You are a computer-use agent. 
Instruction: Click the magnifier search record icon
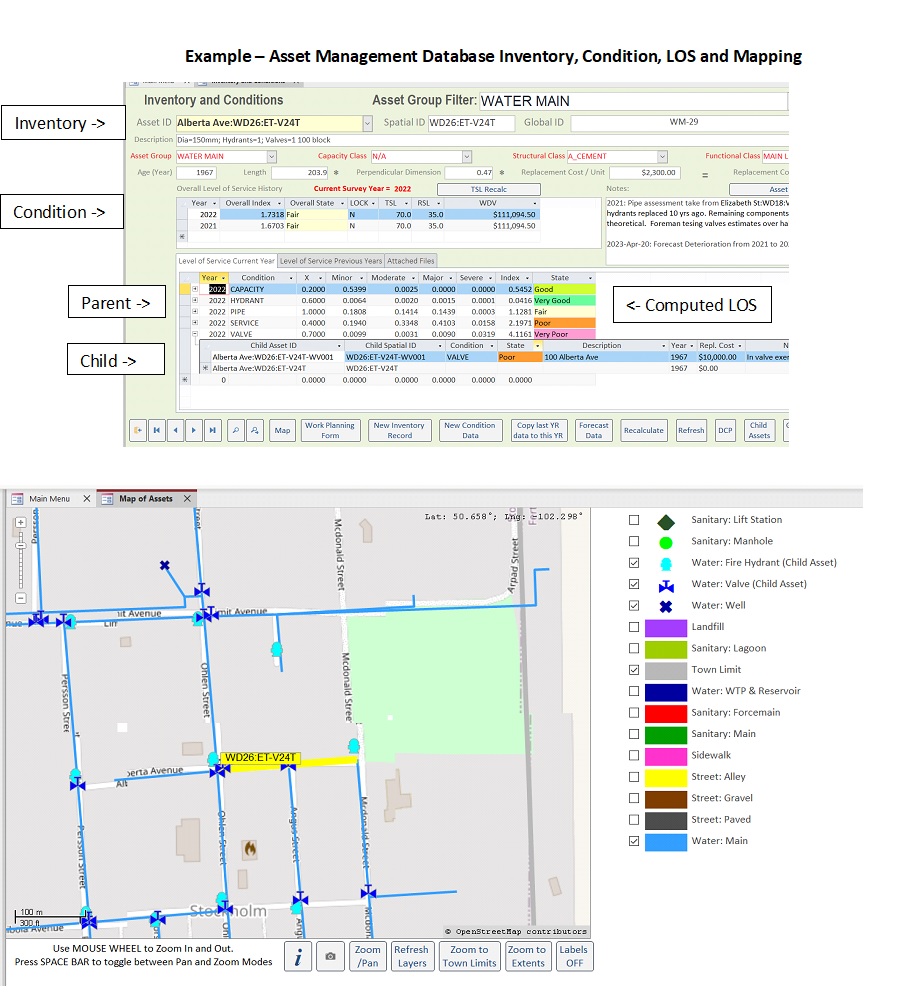click(x=237, y=430)
